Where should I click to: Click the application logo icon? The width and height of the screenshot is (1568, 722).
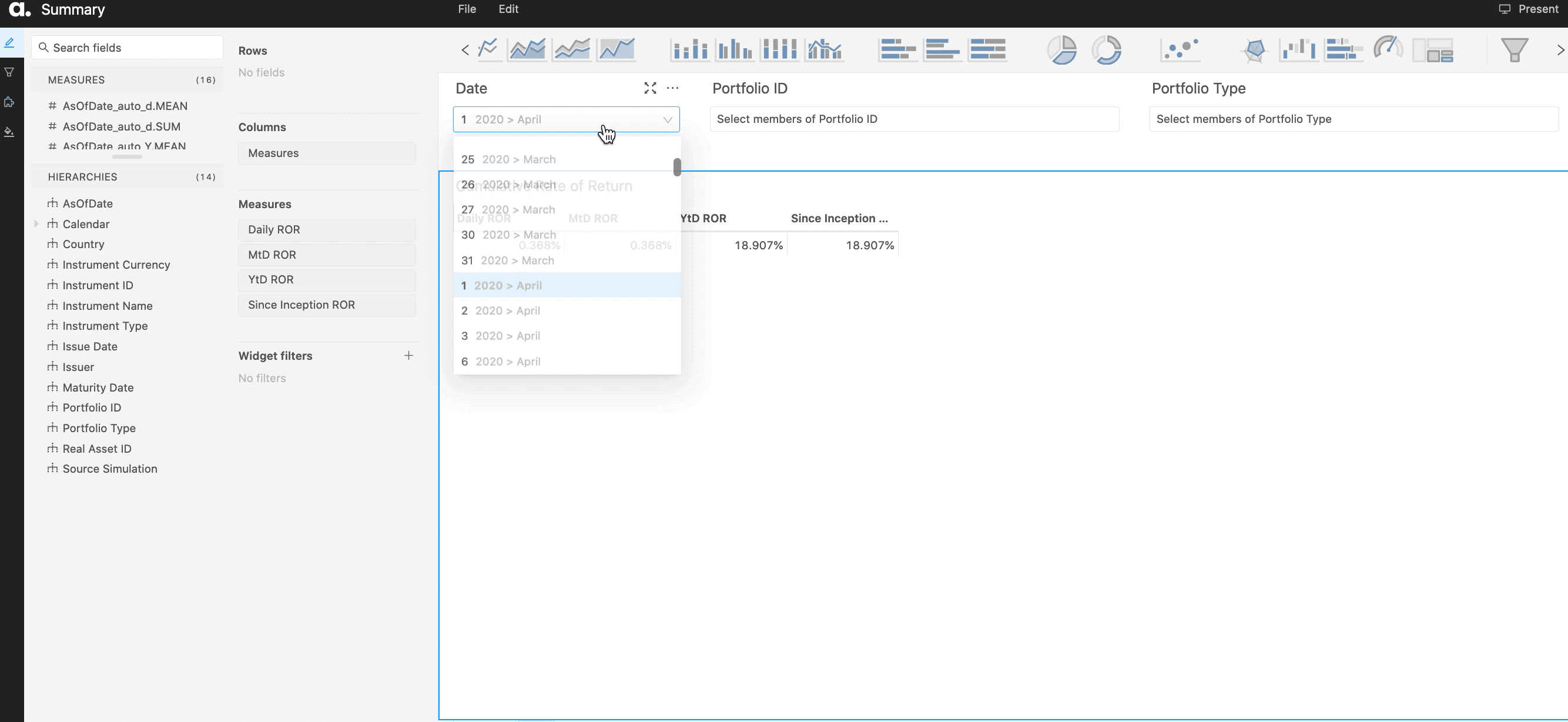(x=19, y=9)
